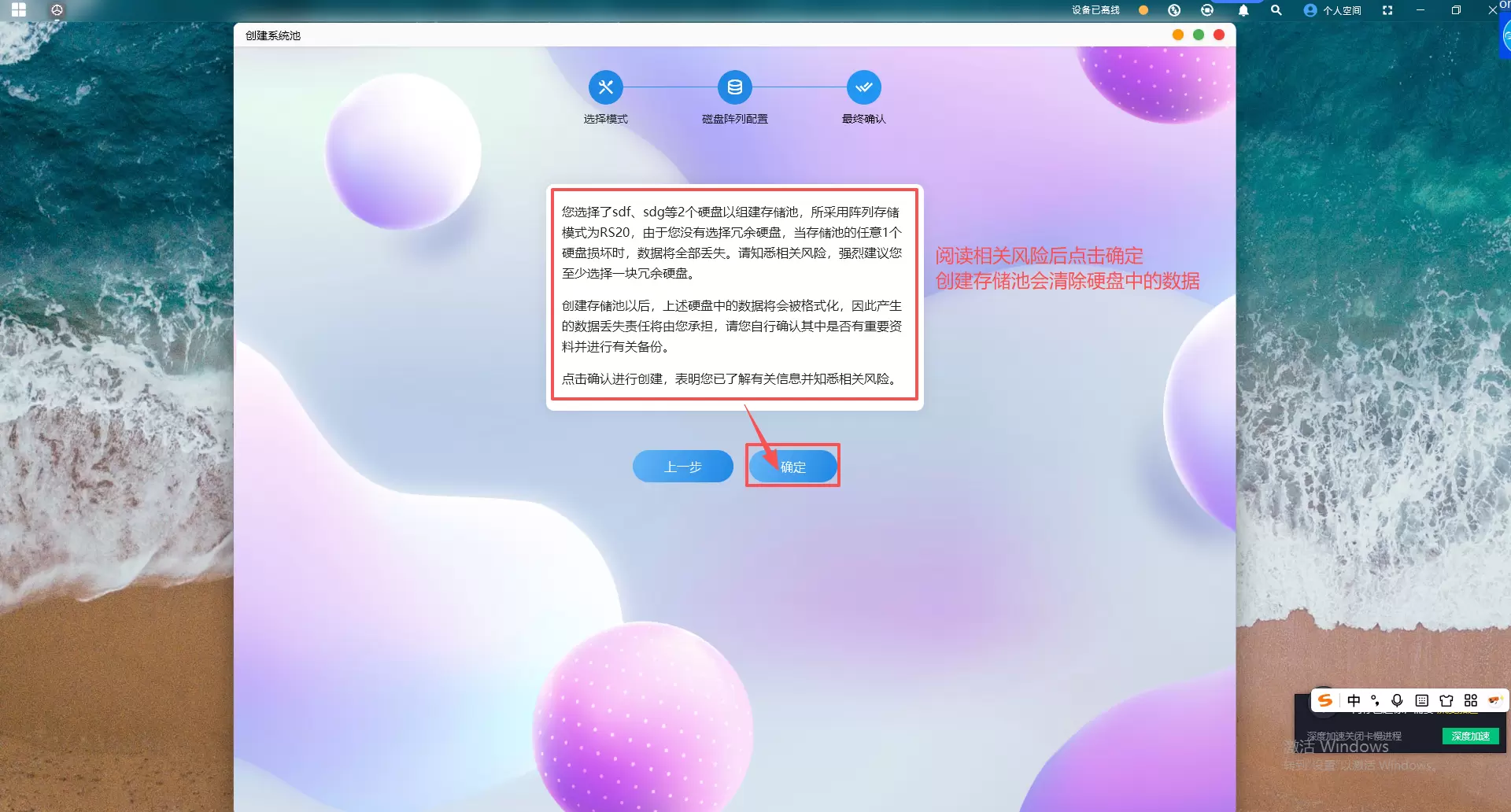The width and height of the screenshot is (1511, 812).
Task: Toggle fullscreen mode icon in top bar
Action: 1387,10
